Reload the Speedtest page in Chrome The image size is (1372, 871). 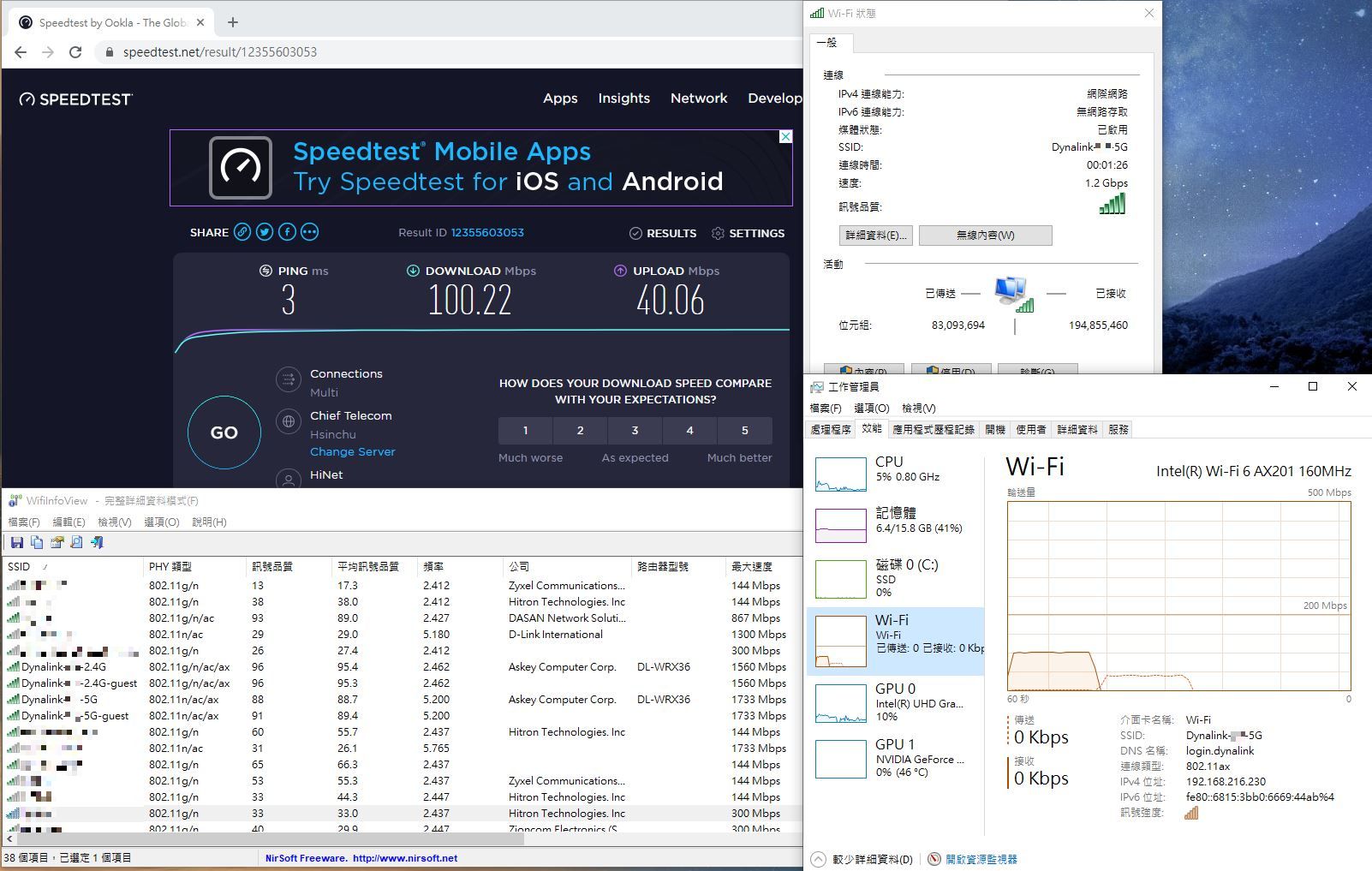(75, 52)
